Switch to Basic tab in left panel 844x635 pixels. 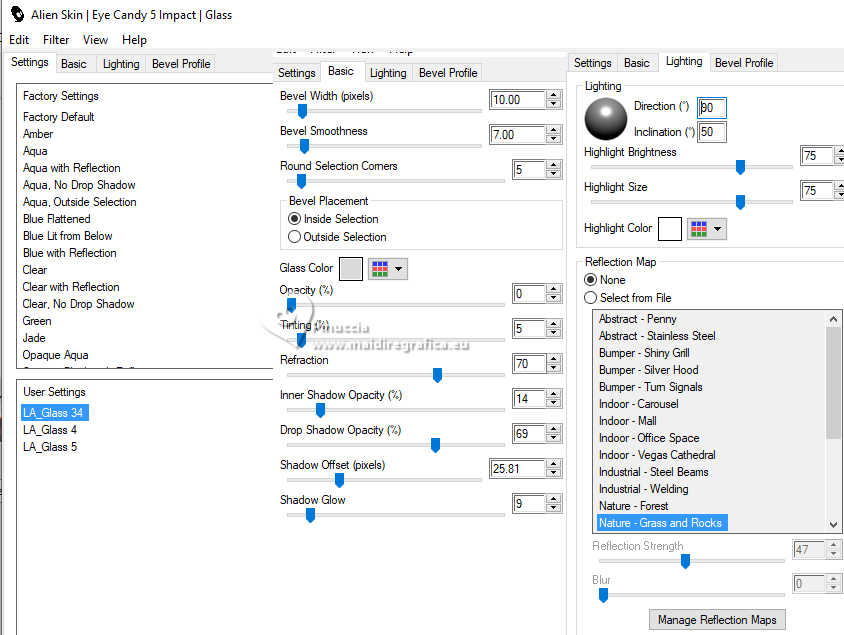click(74, 64)
